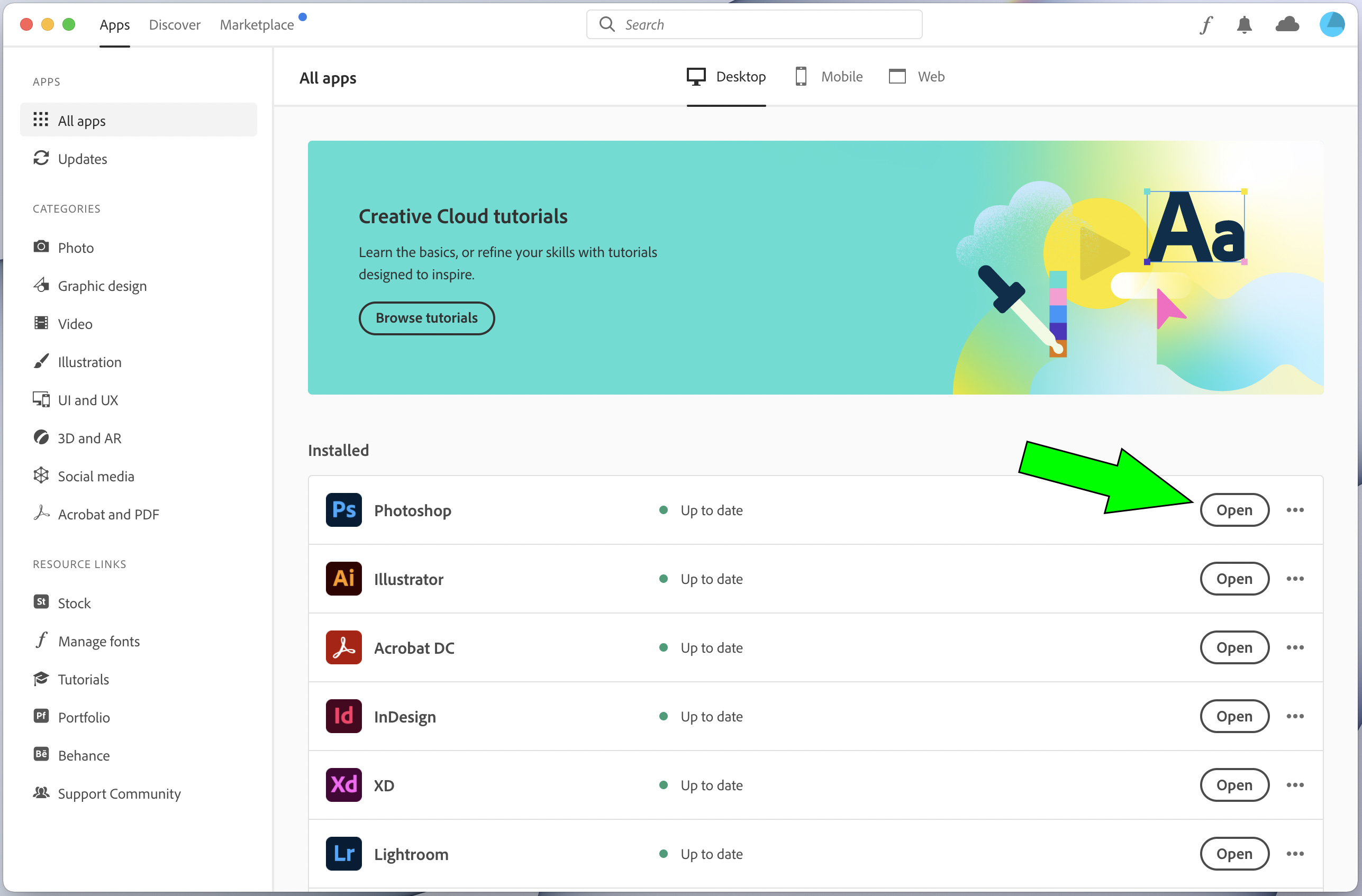Open Manage fonts link
This screenshot has height=896, width=1362.
click(86, 641)
